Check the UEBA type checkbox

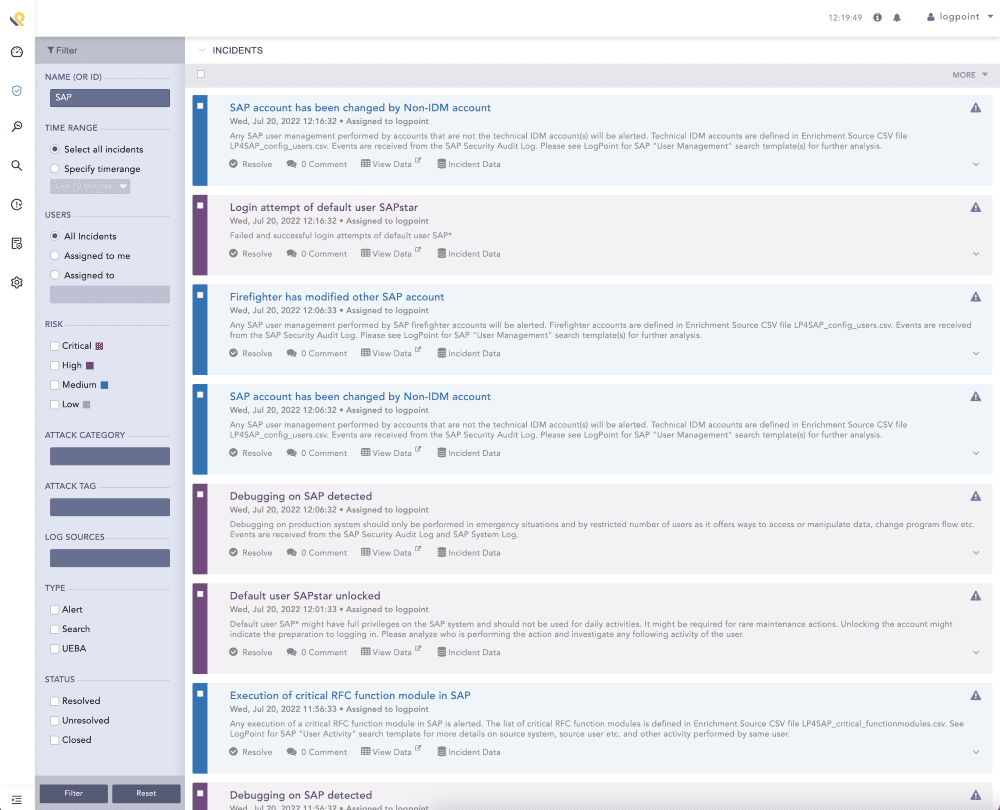(55, 649)
